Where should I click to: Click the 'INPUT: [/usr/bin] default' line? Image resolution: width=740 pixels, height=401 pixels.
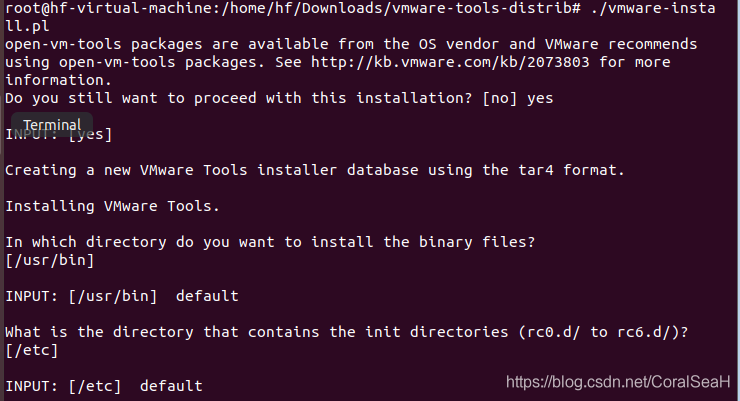[x=122, y=296]
